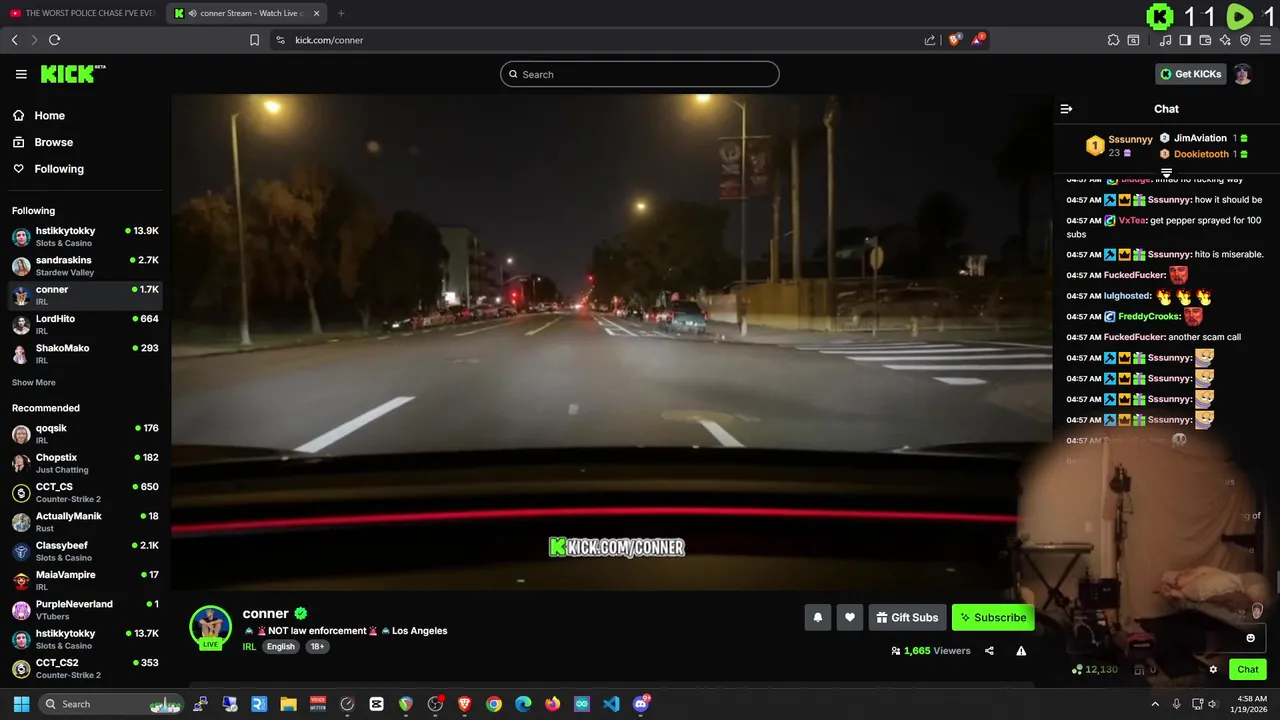
Task: Open Discord from the taskbar
Action: coord(641,704)
